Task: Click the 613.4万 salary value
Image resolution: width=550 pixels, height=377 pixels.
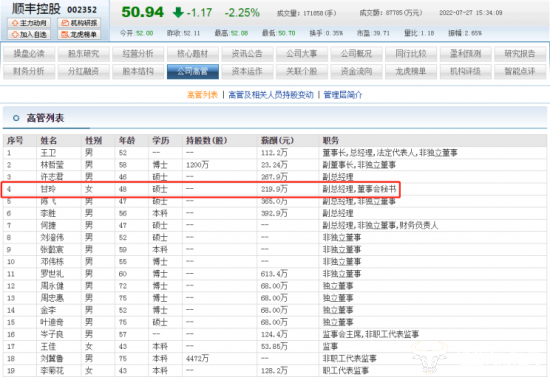Action: 274,274
